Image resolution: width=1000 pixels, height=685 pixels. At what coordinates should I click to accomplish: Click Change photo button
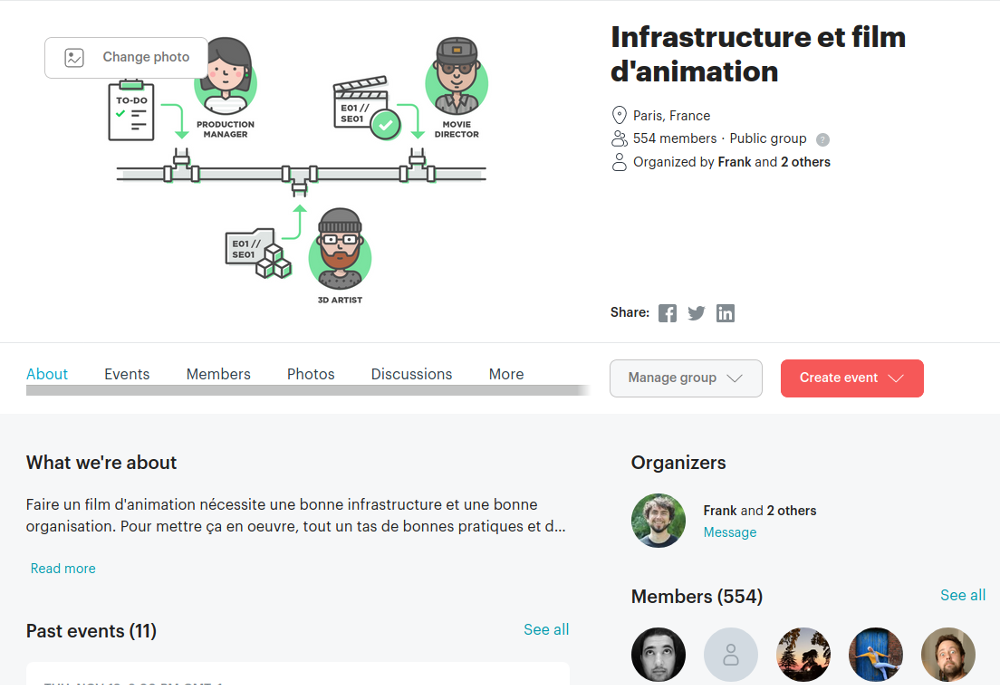(126, 58)
